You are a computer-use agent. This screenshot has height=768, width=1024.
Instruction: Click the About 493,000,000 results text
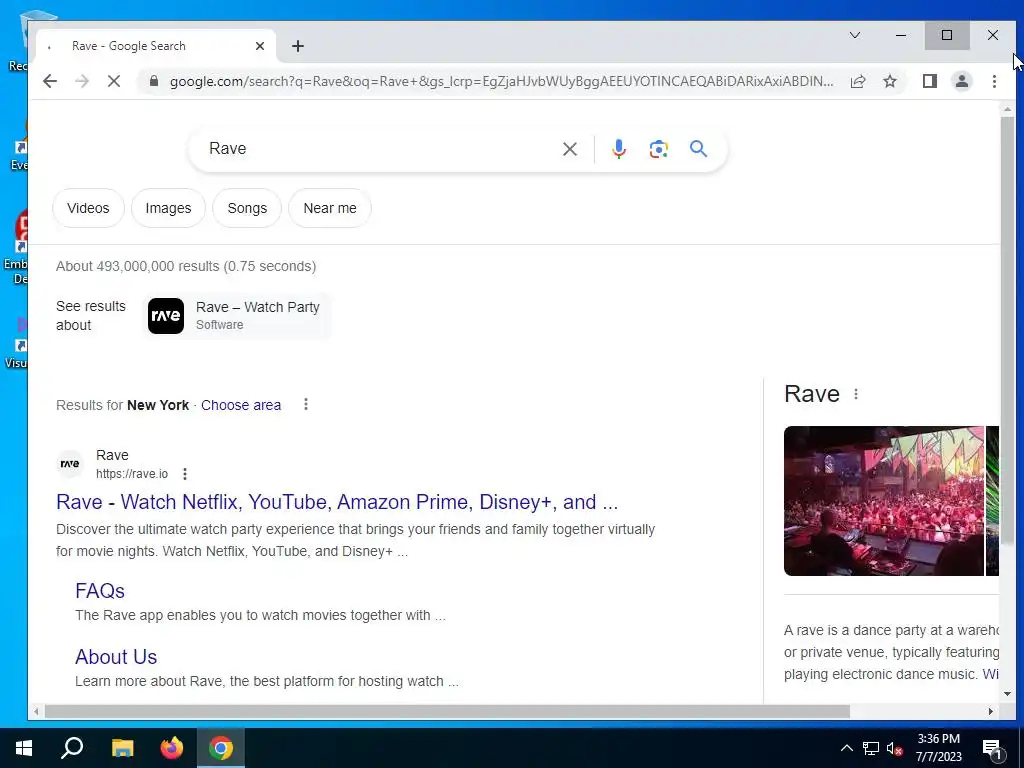(186, 266)
